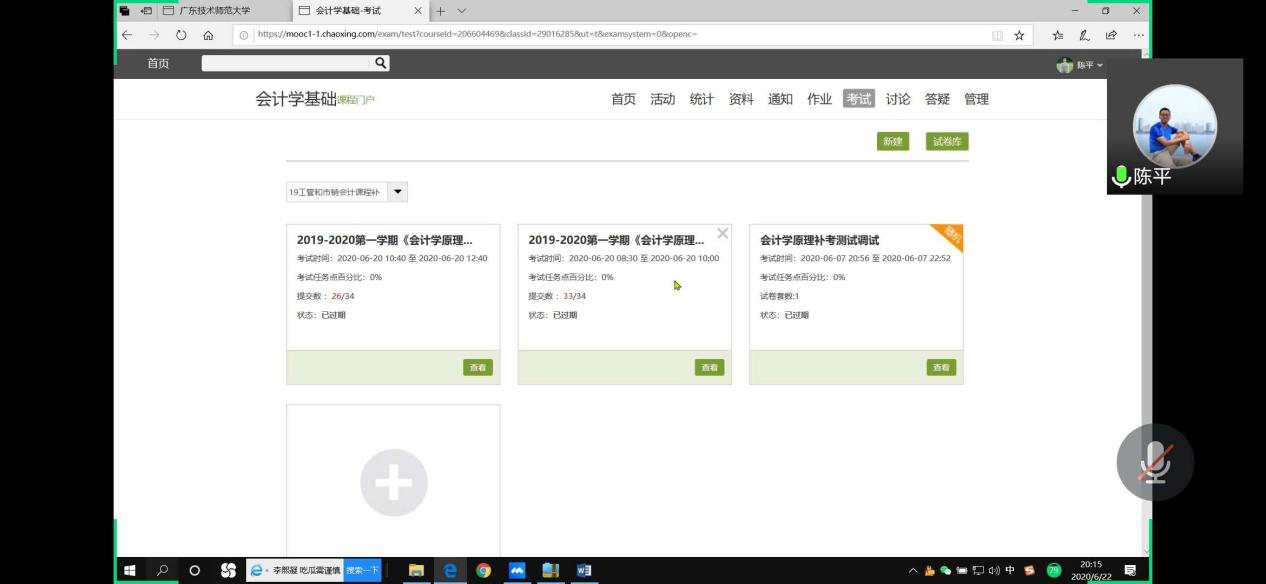The image size is (1266, 584).
Task: Open browser home page via house icon
Action: [x=208, y=35]
